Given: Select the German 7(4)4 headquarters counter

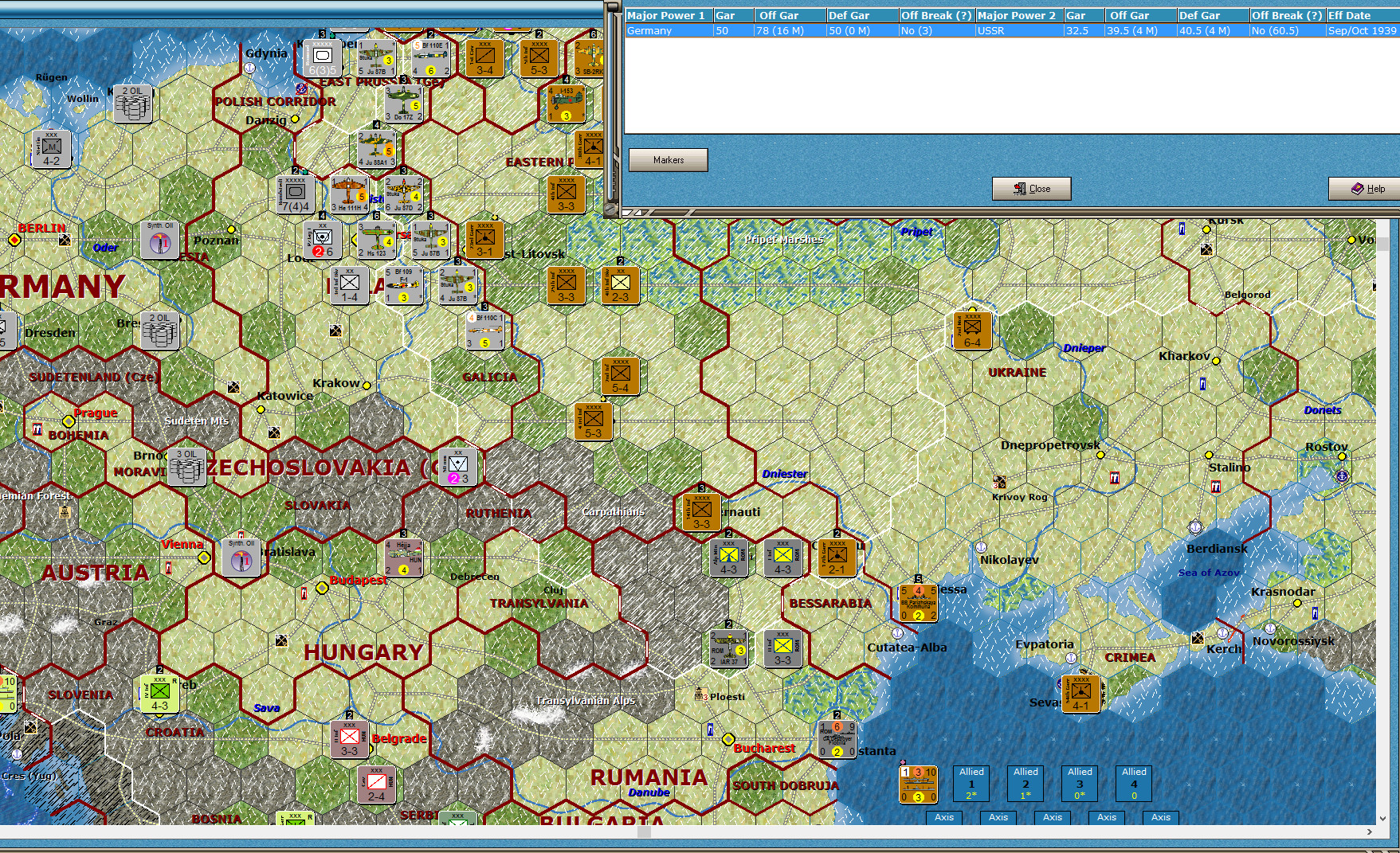Looking at the screenshot, I should 295,194.
